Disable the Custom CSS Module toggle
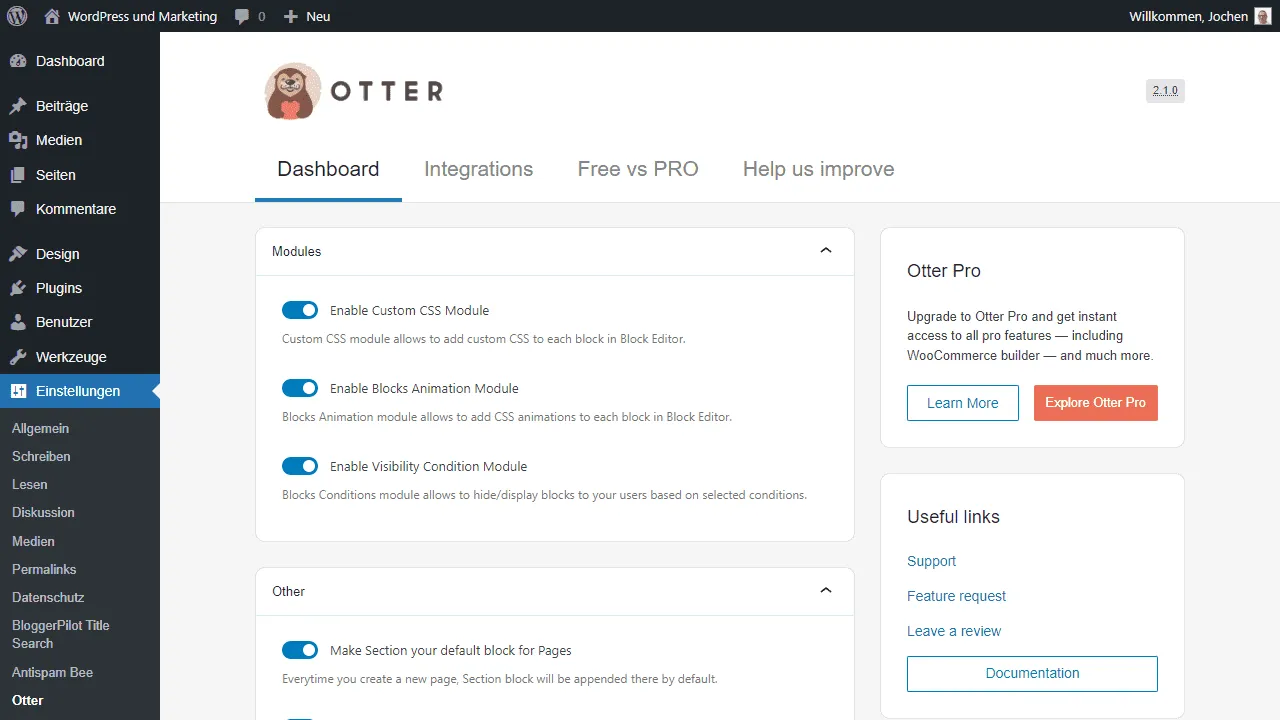This screenshot has height=720, width=1280. [x=300, y=310]
